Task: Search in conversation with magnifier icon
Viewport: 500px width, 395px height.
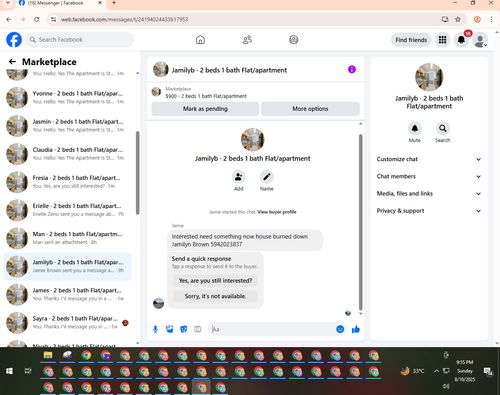Action: (443, 128)
